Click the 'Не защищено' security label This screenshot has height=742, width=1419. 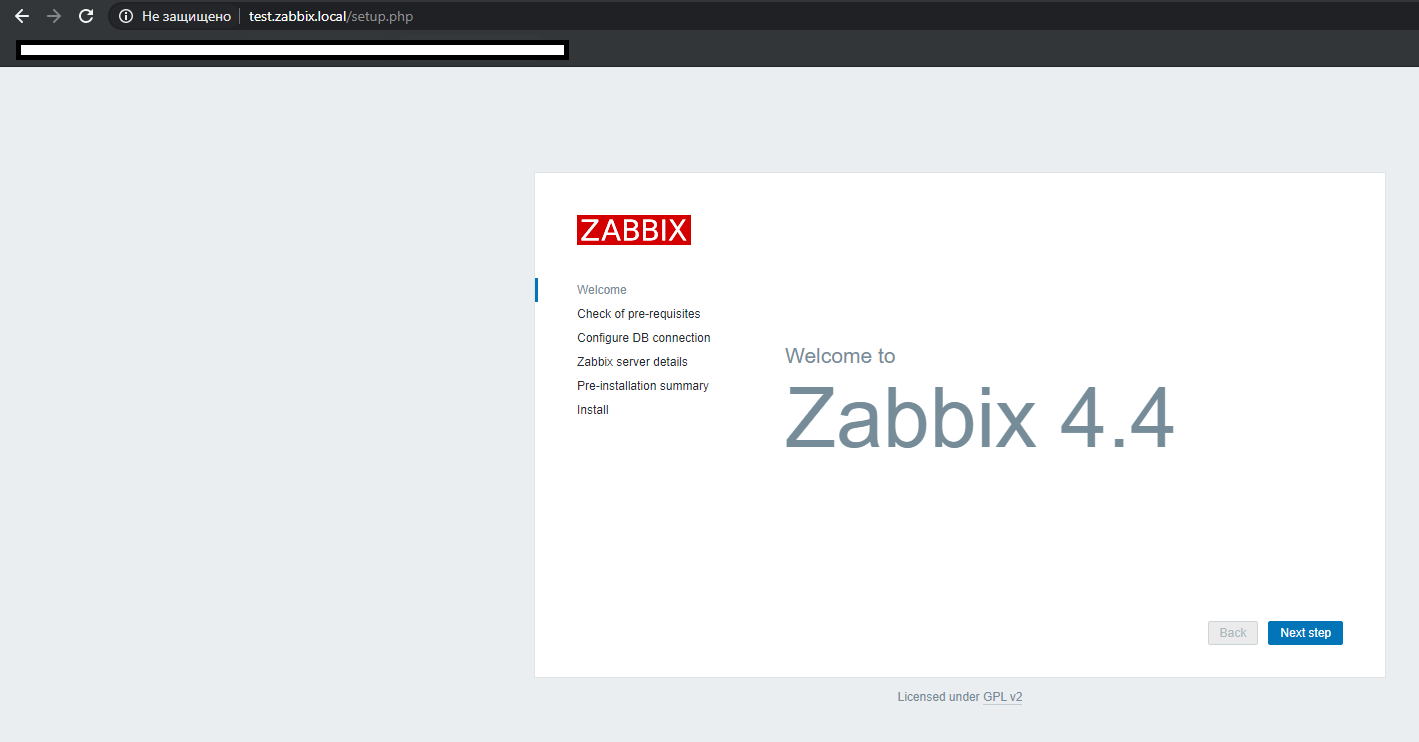point(186,16)
